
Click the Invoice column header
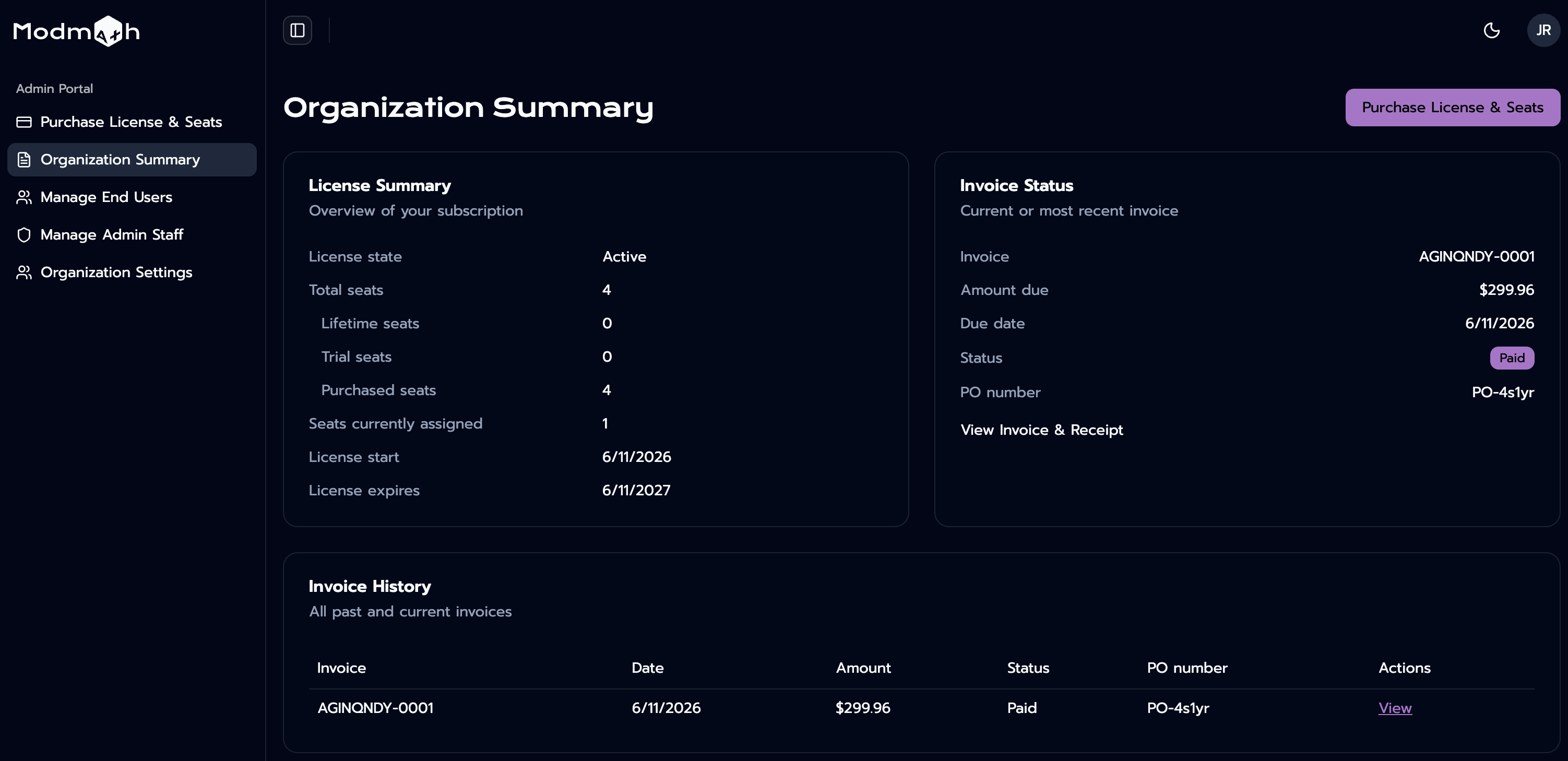click(x=341, y=668)
